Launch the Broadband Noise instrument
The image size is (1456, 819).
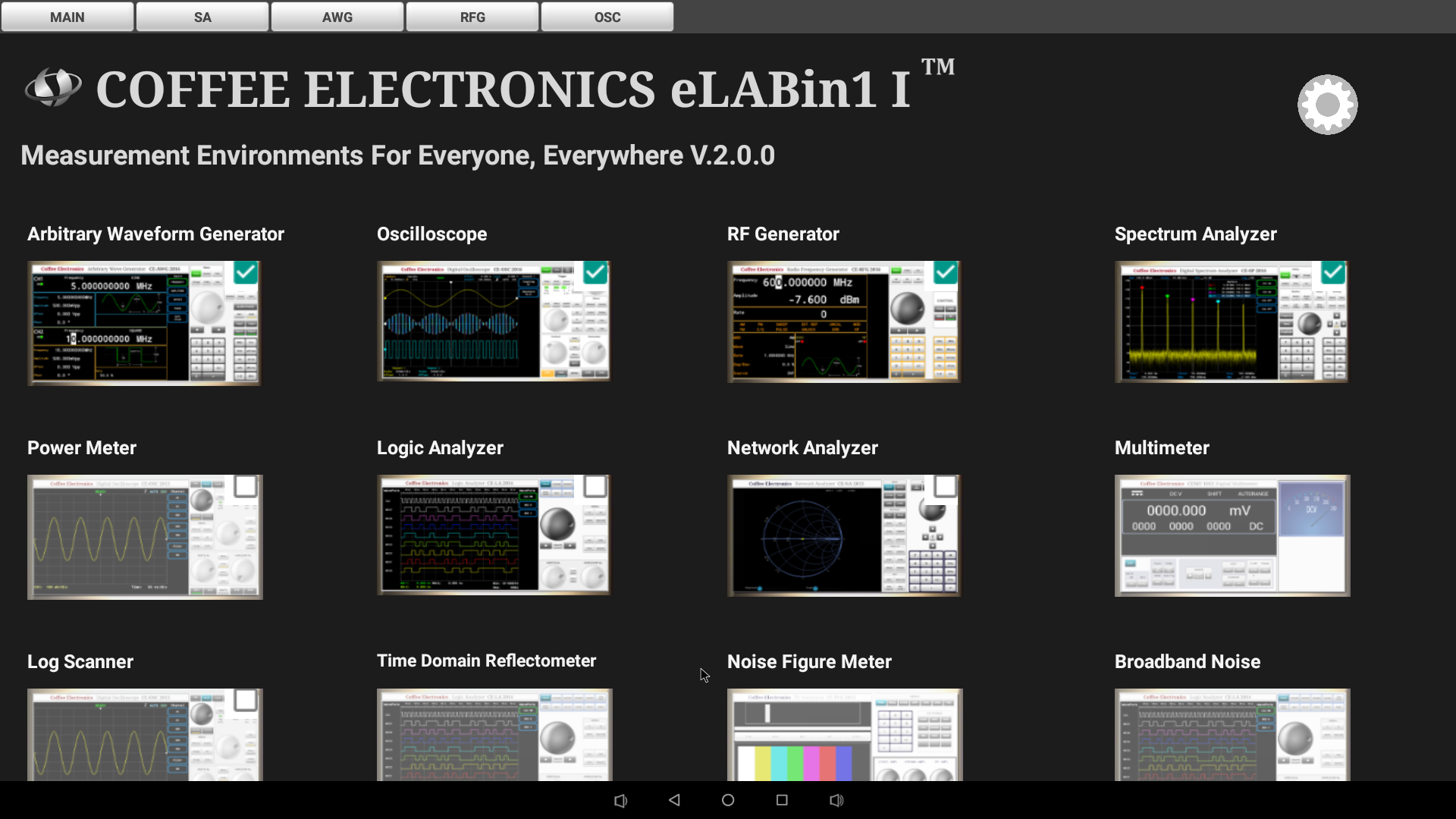[1232, 734]
